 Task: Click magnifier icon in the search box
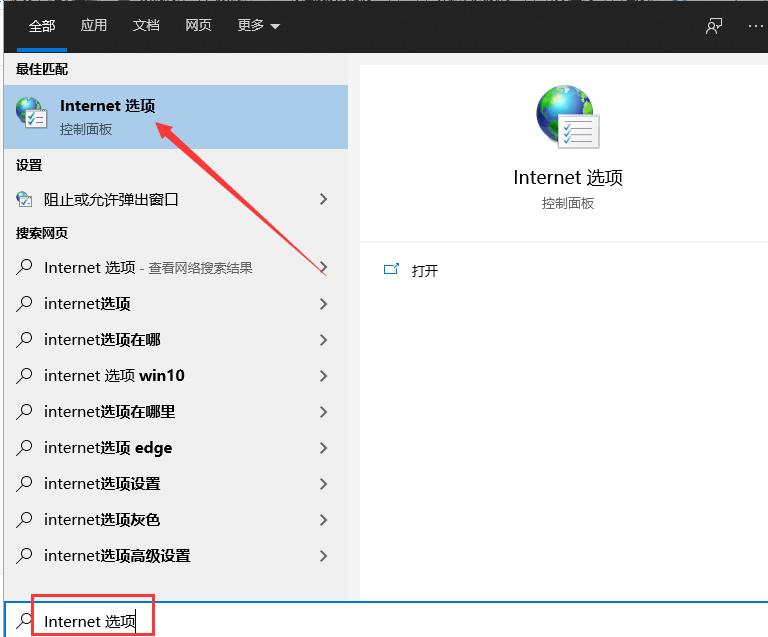tap(24, 620)
